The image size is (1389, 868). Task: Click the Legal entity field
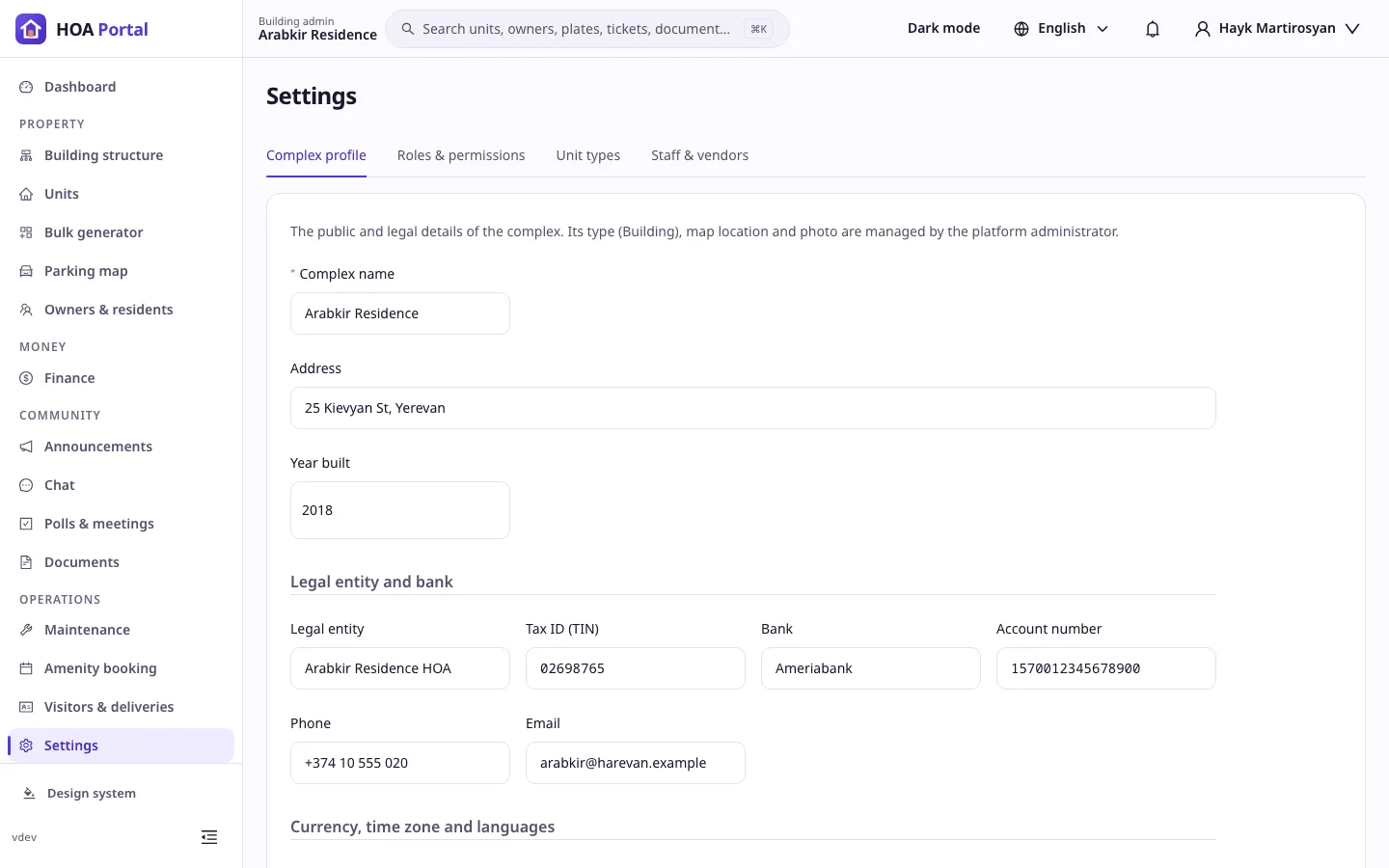[x=400, y=668]
